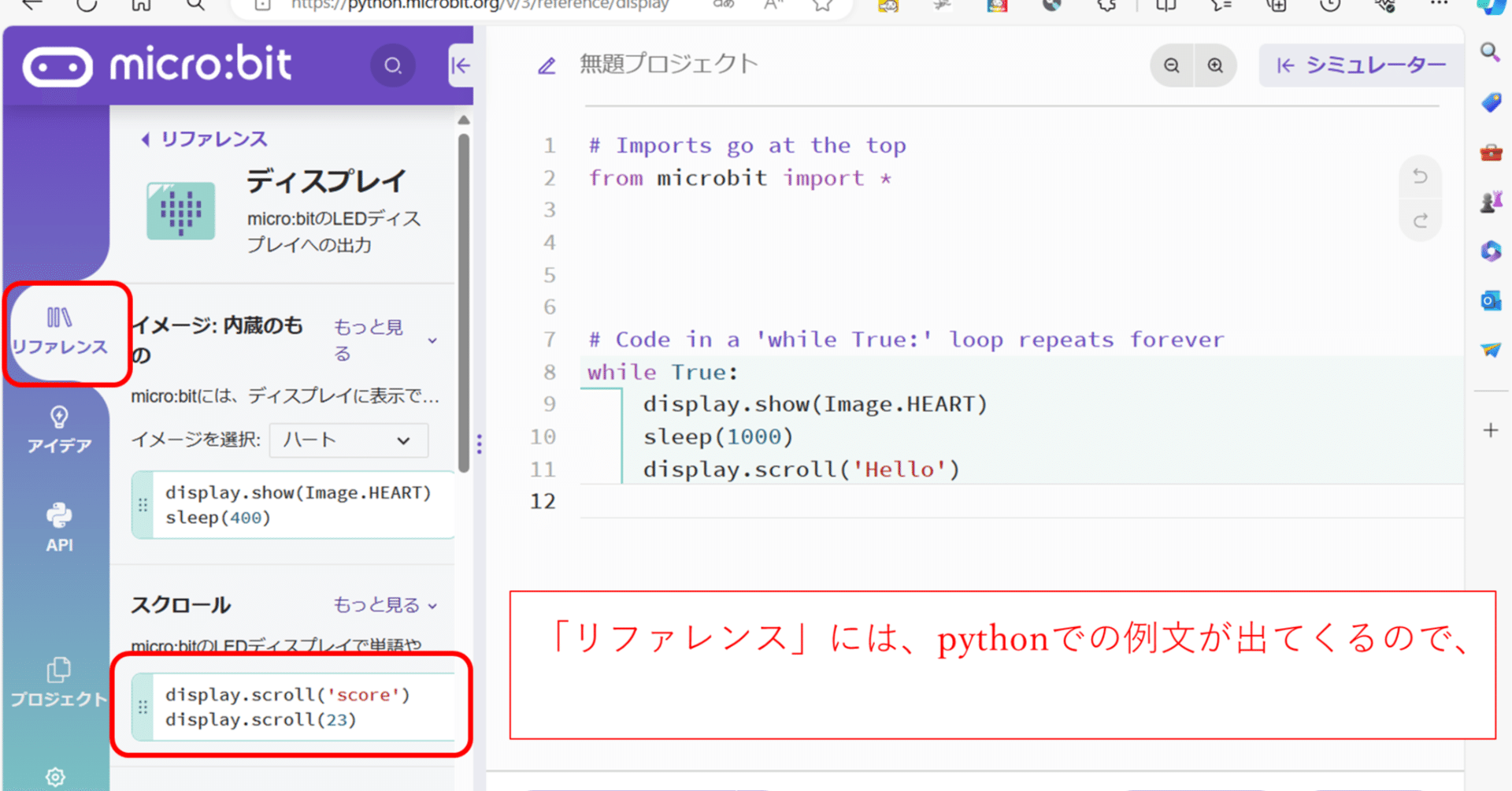Open the ハート image selector dropdown
The height and width of the screenshot is (791, 1512).
[347, 440]
